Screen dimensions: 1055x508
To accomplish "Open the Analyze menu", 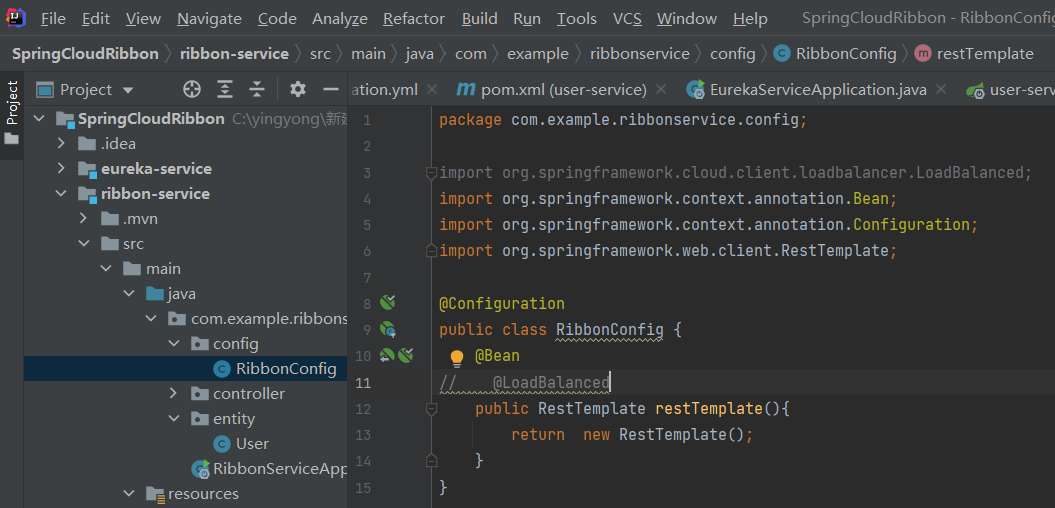I will [x=340, y=19].
